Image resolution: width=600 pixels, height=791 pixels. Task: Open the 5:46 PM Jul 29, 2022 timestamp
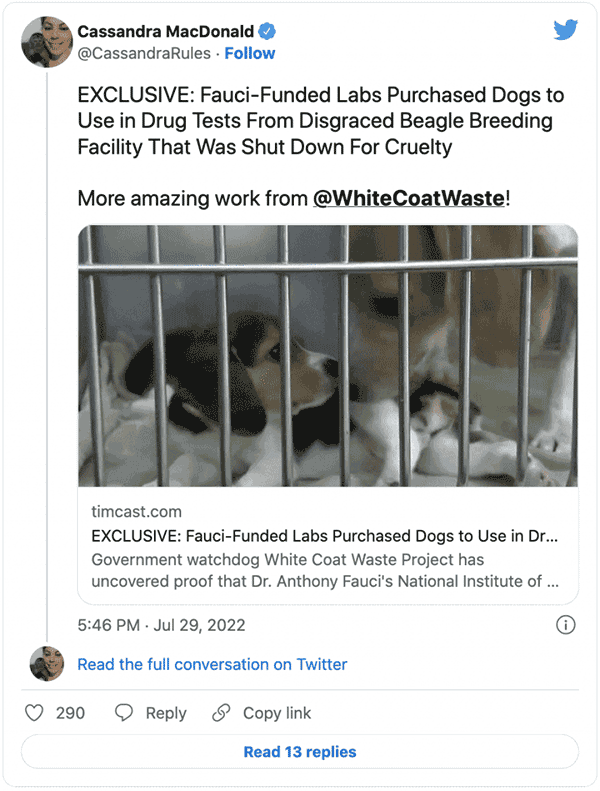point(161,625)
